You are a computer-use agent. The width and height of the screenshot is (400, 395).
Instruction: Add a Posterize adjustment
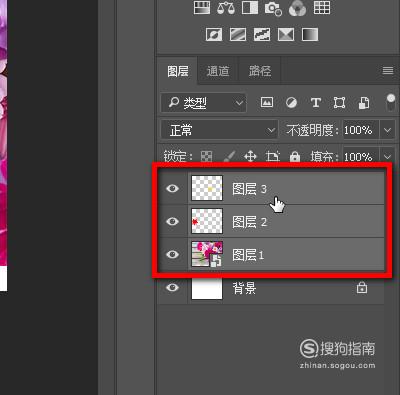pyautogui.click(x=238, y=34)
